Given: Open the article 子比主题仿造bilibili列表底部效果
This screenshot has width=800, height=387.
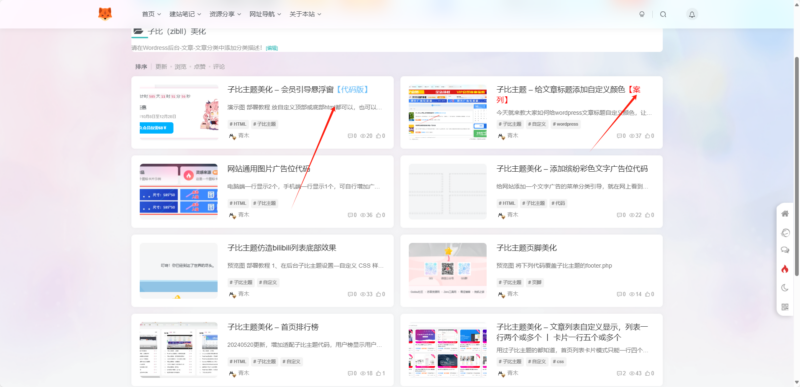Looking at the screenshot, I should click(x=282, y=248).
